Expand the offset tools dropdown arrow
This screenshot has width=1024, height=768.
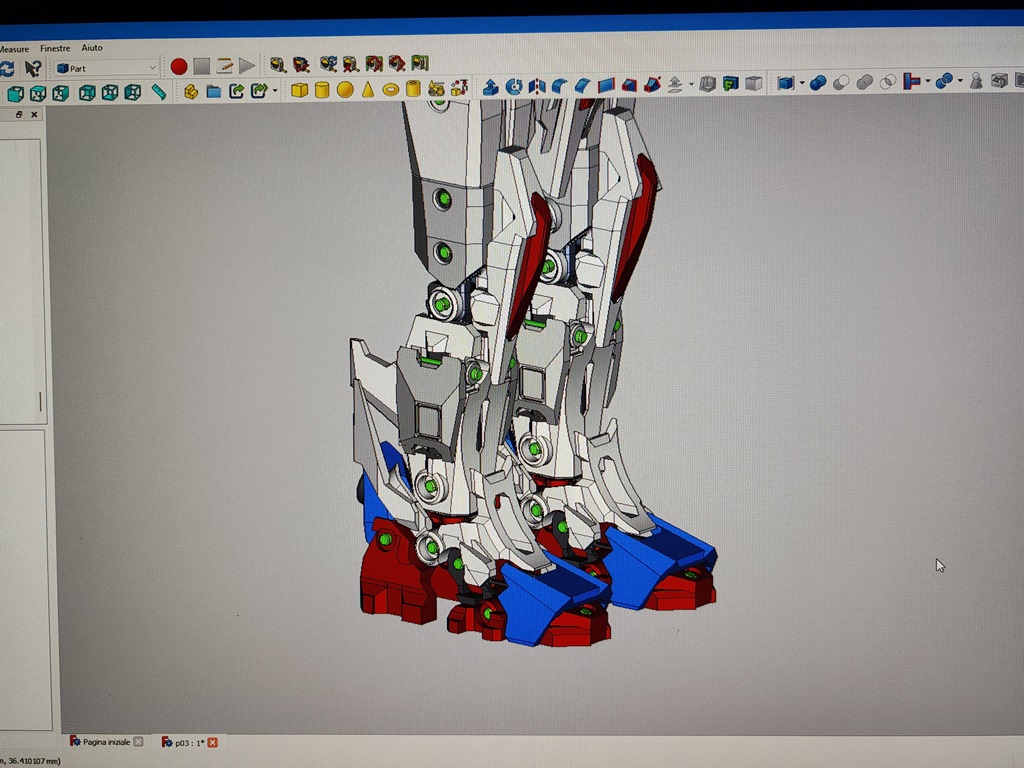click(x=691, y=85)
